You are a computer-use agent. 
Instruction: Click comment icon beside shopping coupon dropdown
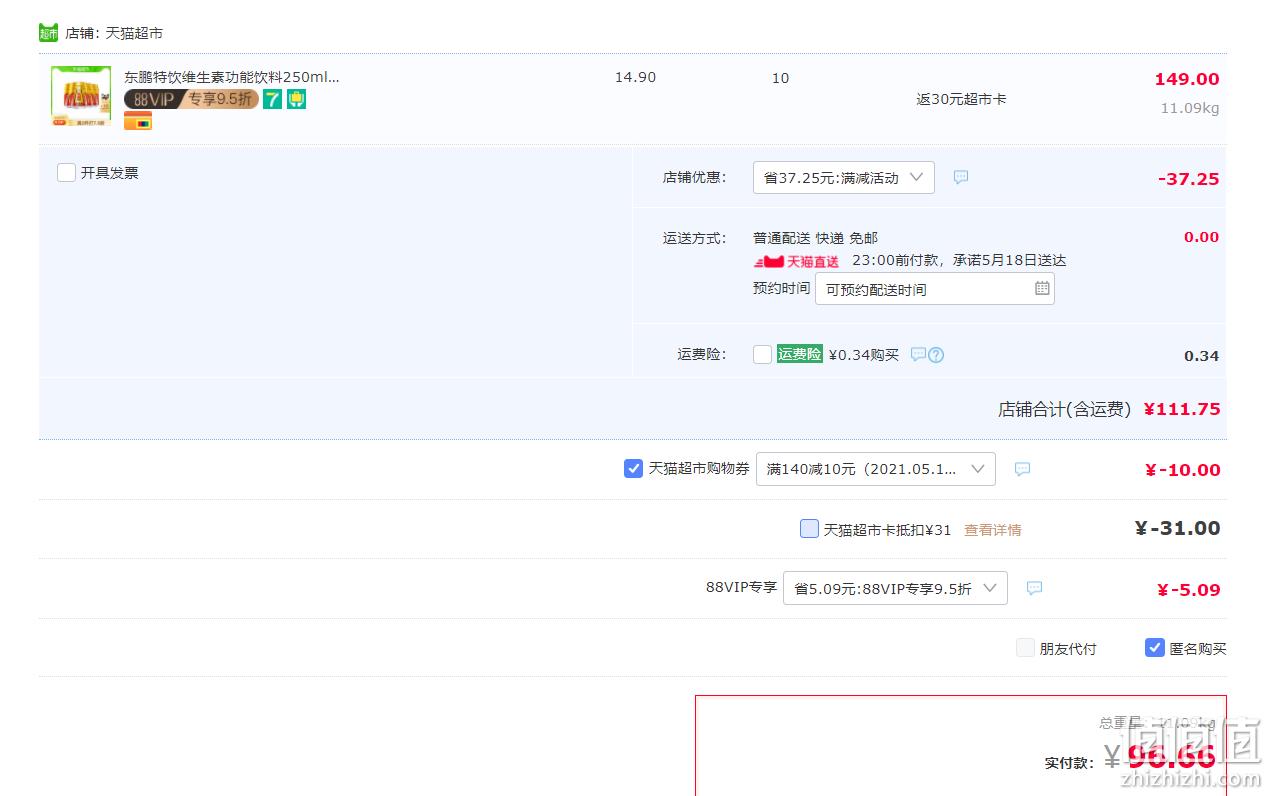tap(1022, 469)
